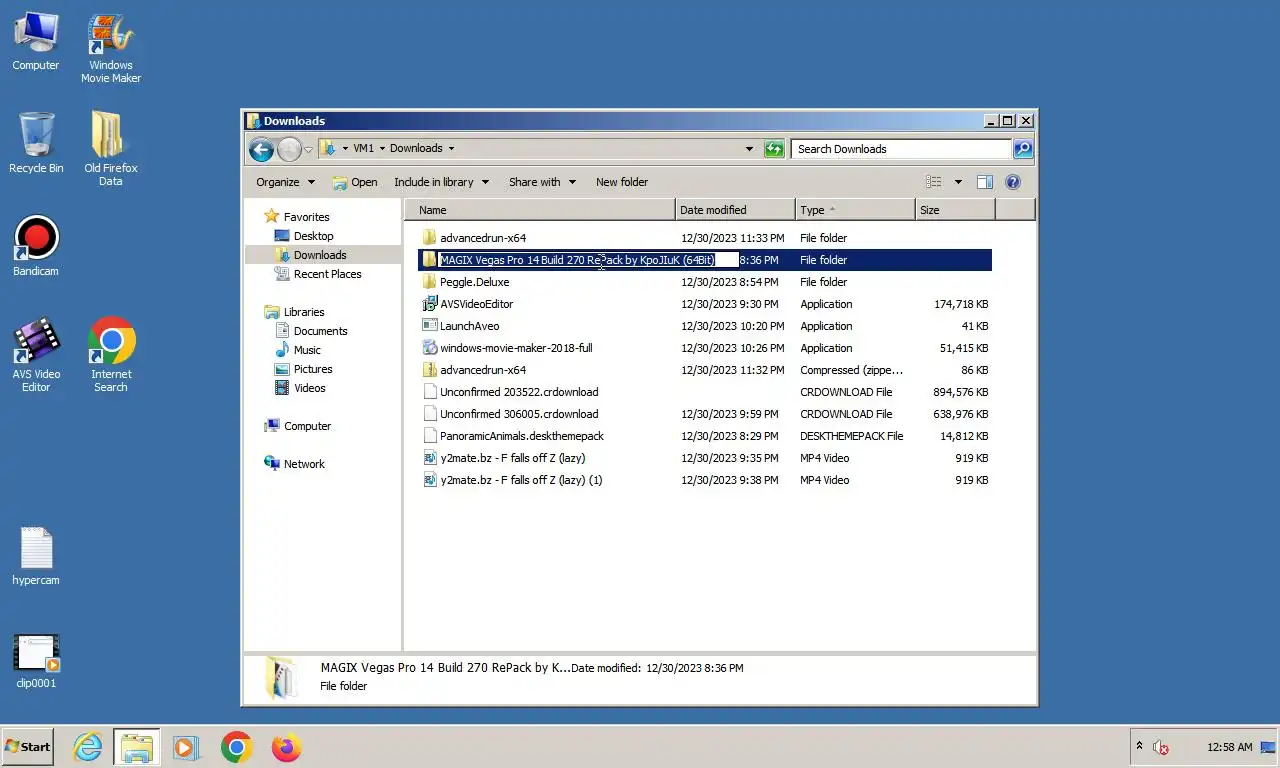
Task: Expand the recent pages arrow beside Forward
Action: click(309, 149)
